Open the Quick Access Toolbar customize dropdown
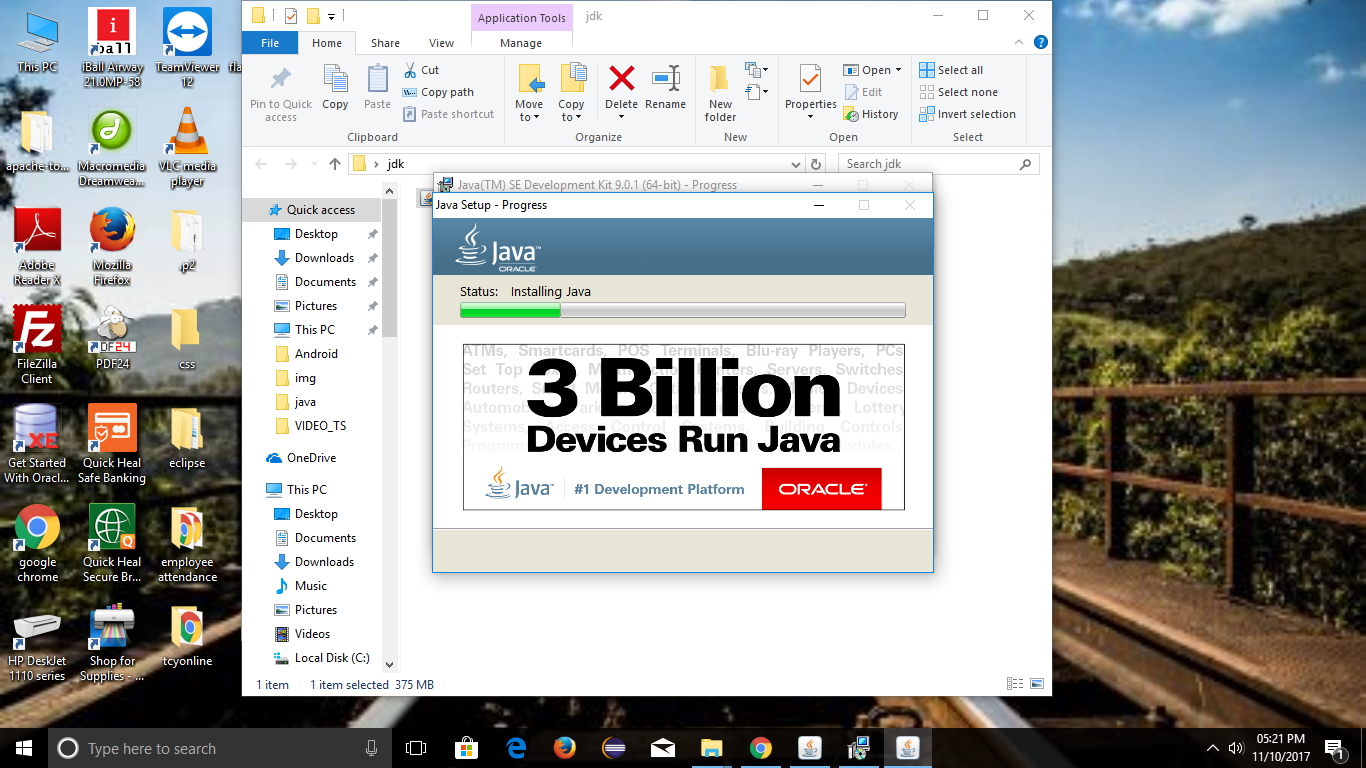1366x768 pixels. pos(331,15)
